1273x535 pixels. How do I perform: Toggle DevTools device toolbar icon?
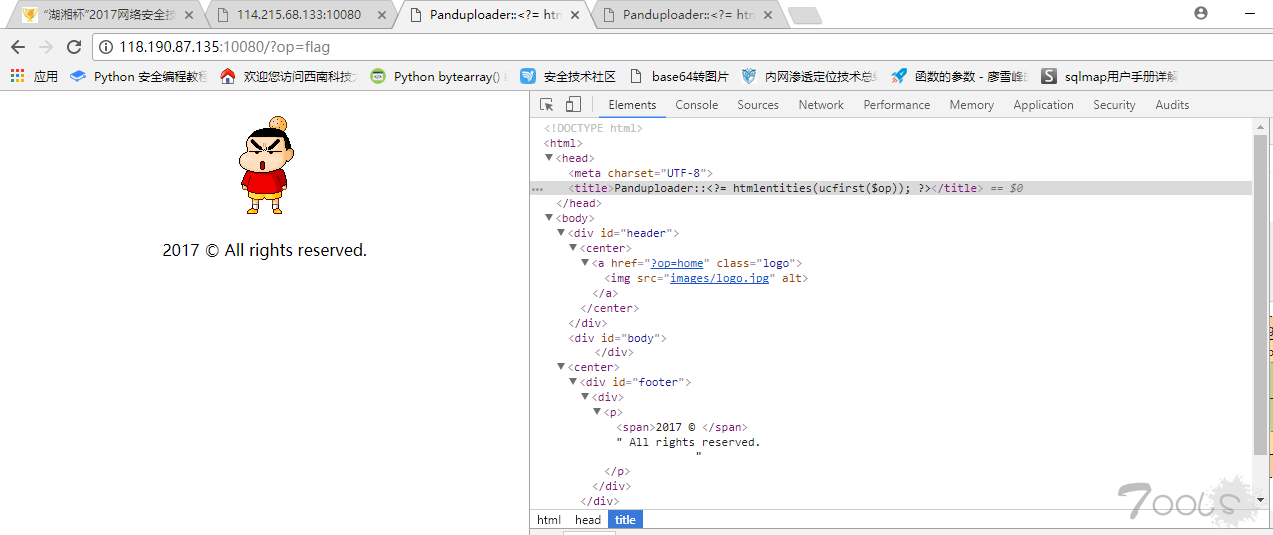(x=573, y=104)
